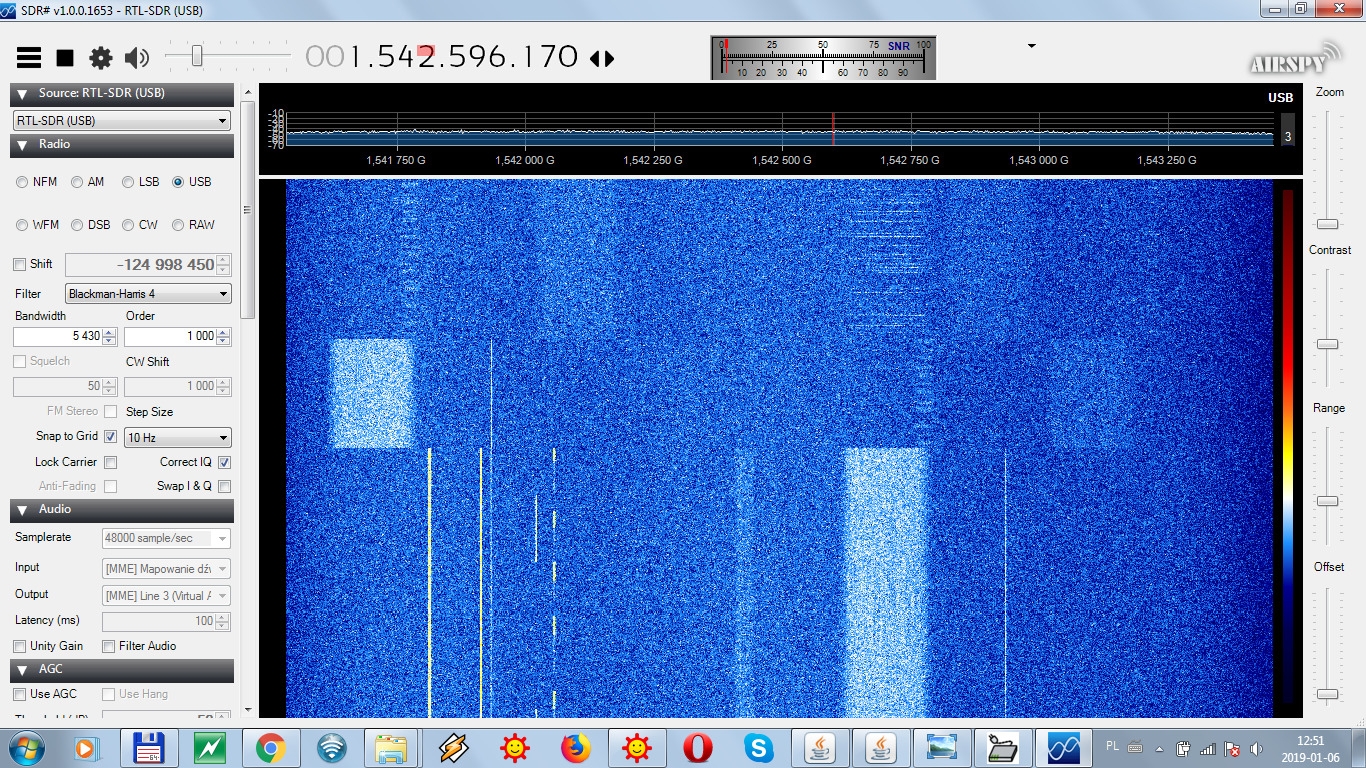Screen dimensions: 1366x768
Task: Open the Firefox taskbar icon
Action: pyautogui.click(x=576, y=748)
